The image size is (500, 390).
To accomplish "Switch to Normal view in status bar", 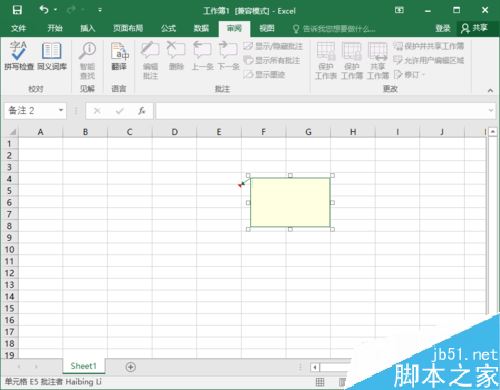I will click(x=320, y=382).
